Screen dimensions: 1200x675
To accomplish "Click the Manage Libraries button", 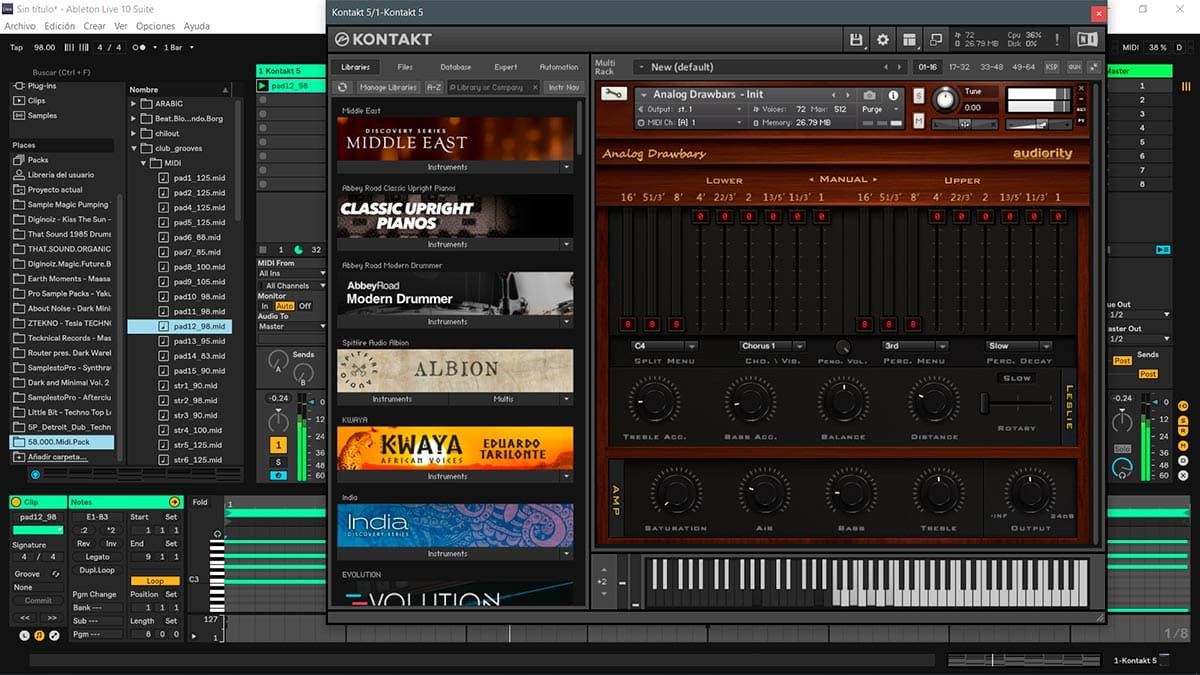I will [387, 87].
